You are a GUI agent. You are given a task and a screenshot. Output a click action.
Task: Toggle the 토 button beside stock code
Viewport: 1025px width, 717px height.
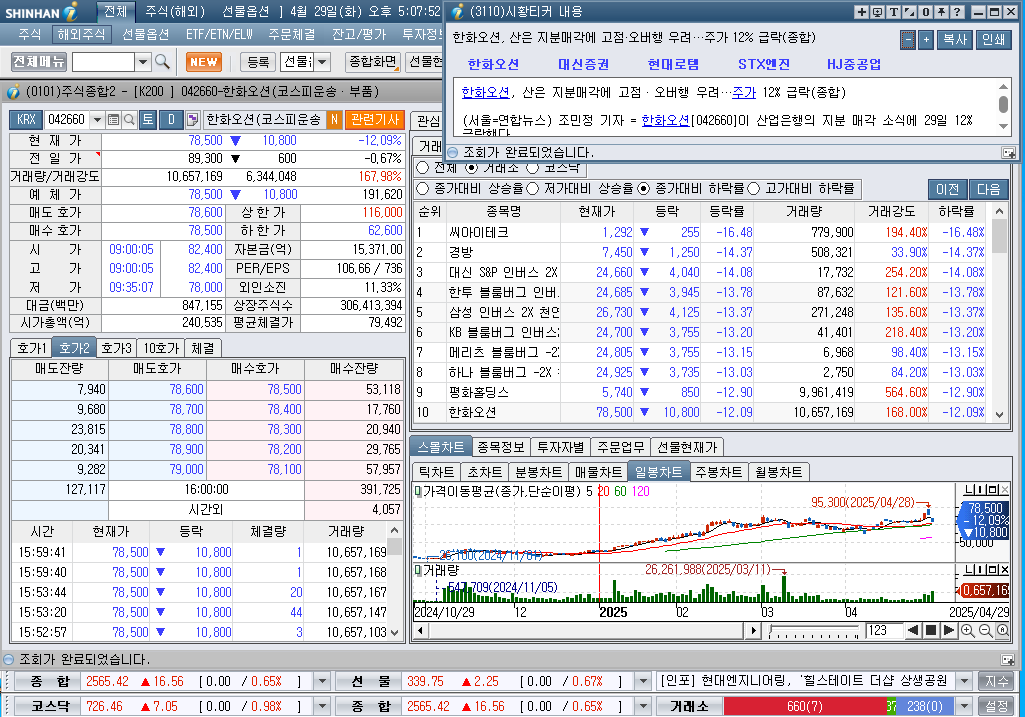[148, 120]
